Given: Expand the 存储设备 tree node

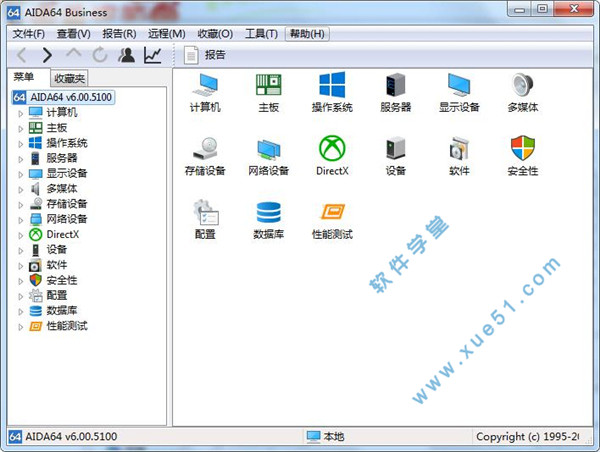Looking at the screenshot, I should [21, 205].
